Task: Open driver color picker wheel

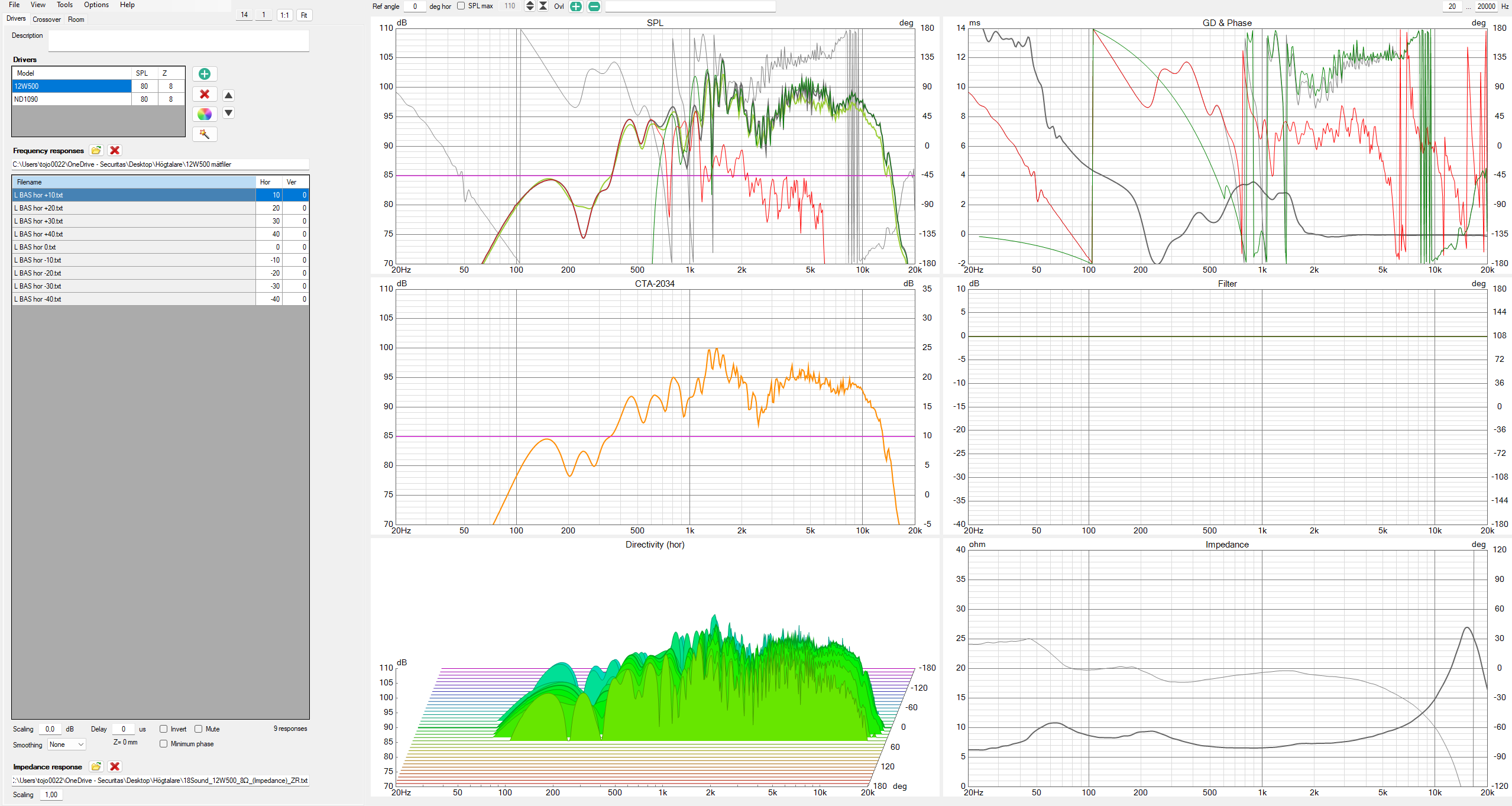Action: tap(205, 114)
